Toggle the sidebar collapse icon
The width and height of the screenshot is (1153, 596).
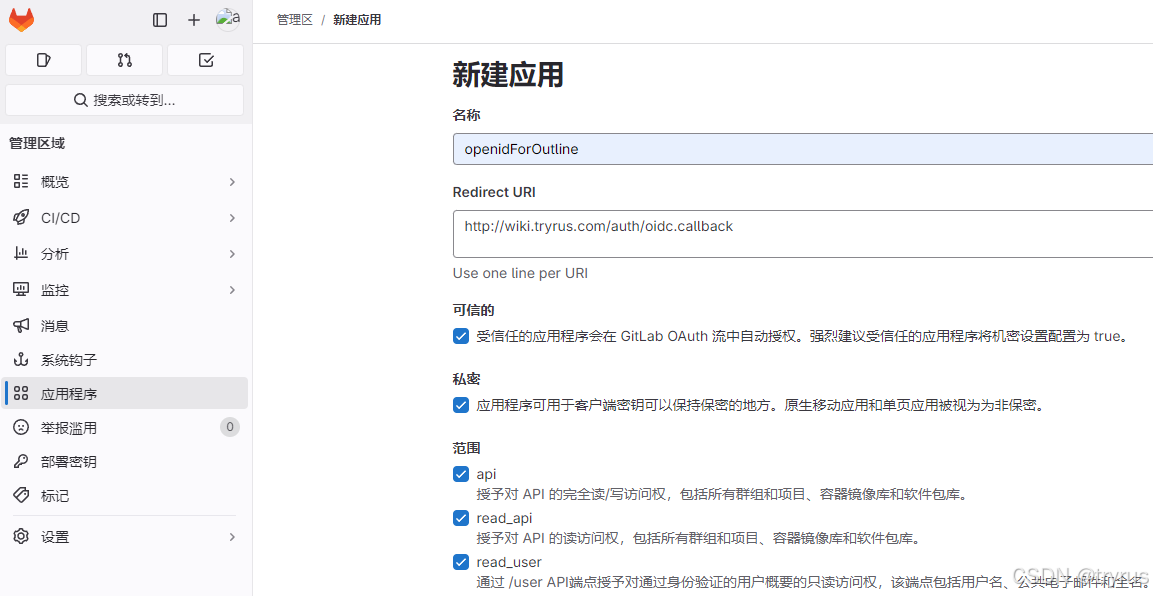[159, 19]
